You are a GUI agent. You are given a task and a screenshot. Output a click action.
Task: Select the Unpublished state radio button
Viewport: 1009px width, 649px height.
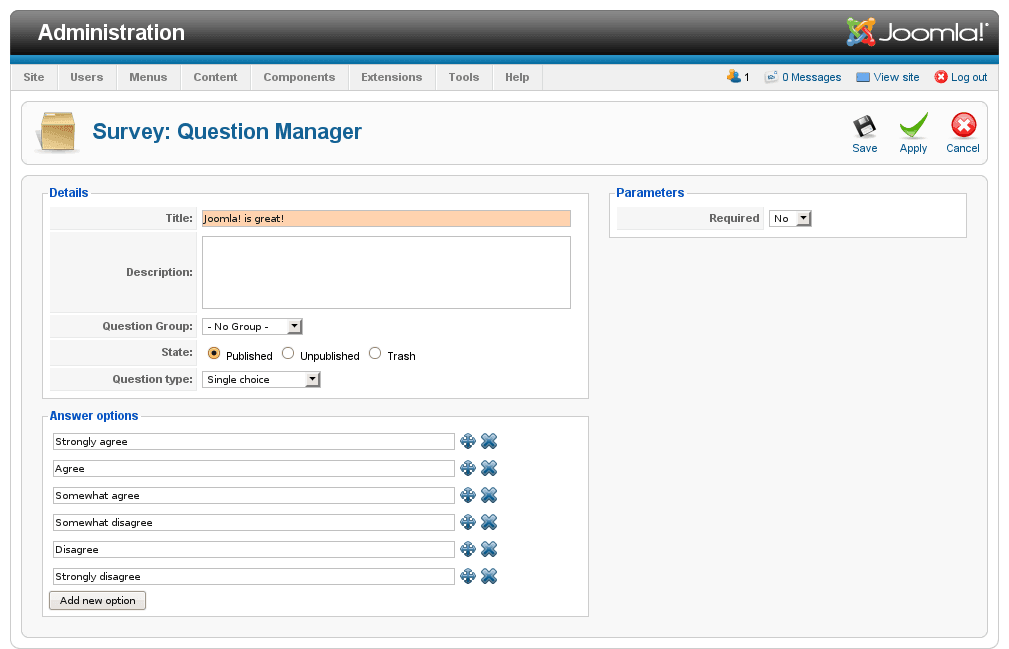288,354
